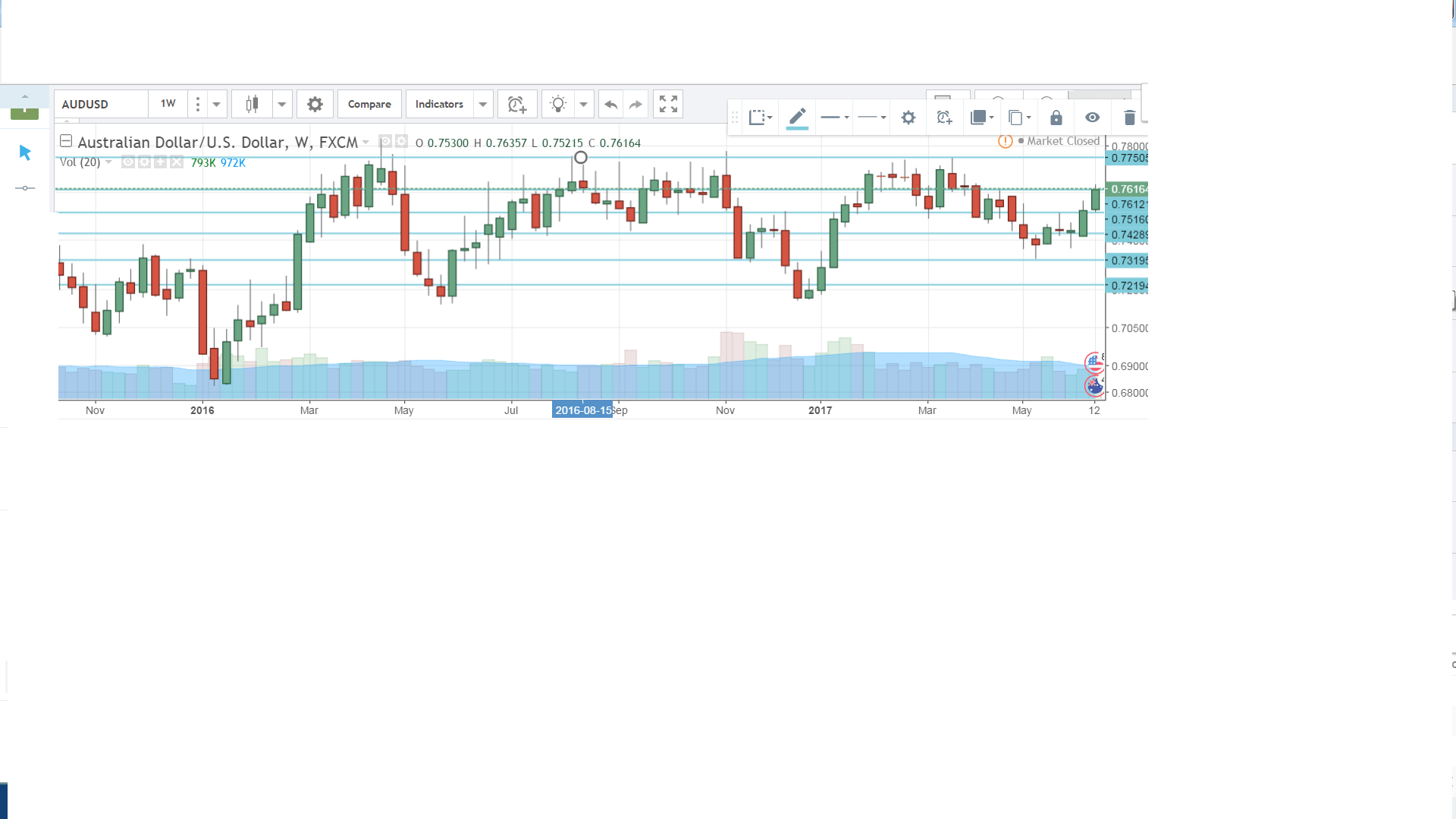Expand the symbol title dropdown arrow after FXCM
The height and width of the screenshot is (819, 1456).
click(x=366, y=143)
